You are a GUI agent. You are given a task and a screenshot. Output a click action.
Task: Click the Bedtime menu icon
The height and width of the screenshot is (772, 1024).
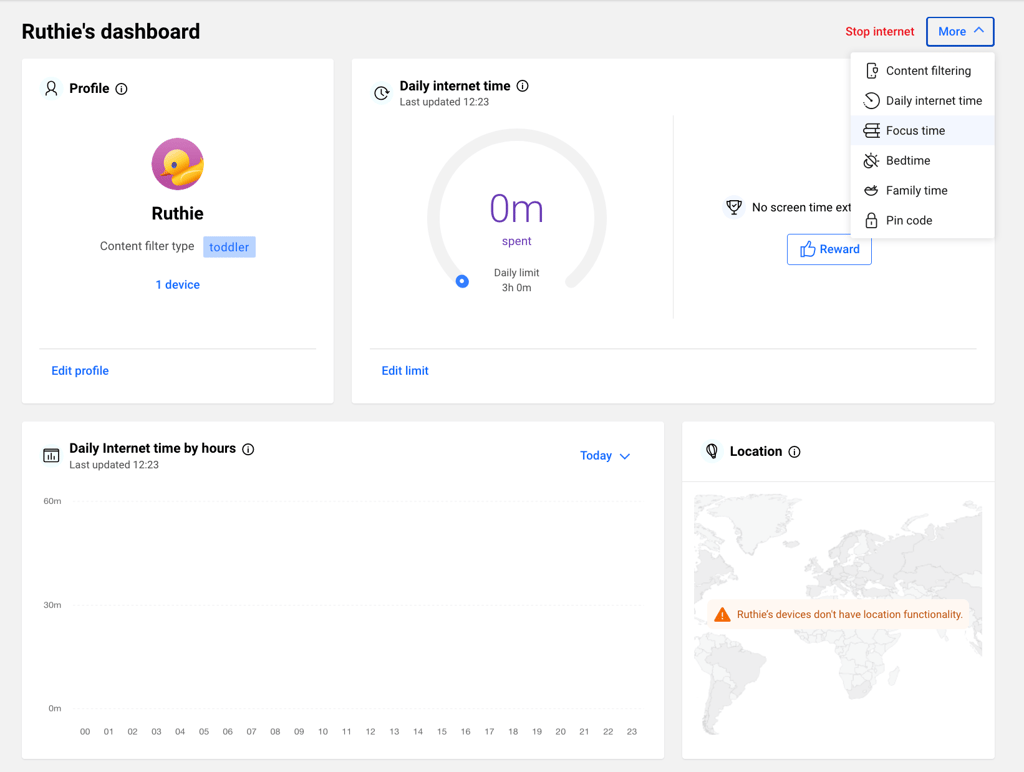871,161
